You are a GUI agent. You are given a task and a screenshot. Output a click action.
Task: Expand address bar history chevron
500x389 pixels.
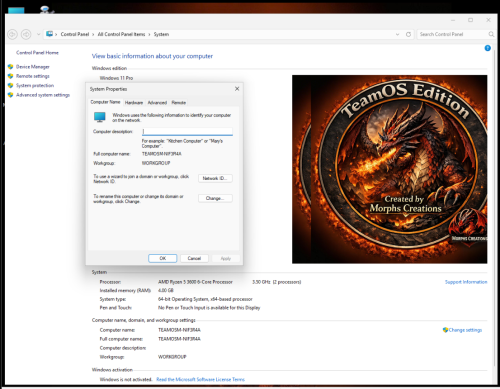pyautogui.click(x=397, y=34)
